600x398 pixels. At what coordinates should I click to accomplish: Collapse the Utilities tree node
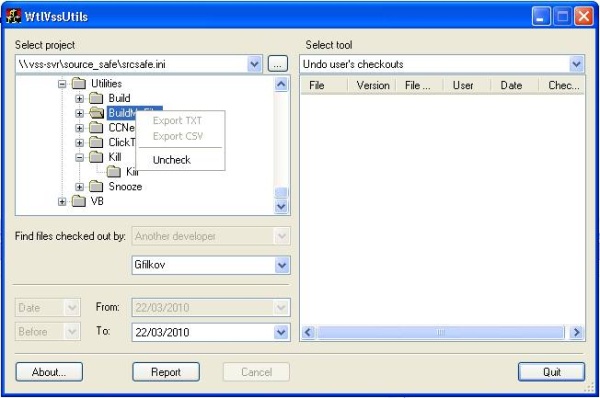pos(62,84)
